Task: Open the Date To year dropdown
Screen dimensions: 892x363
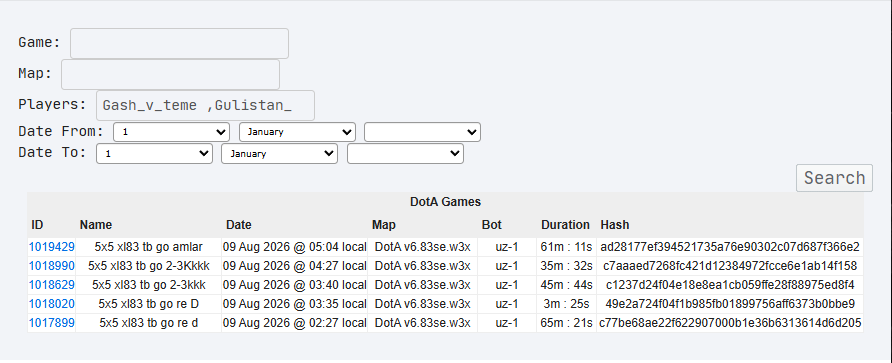Action: [406, 154]
